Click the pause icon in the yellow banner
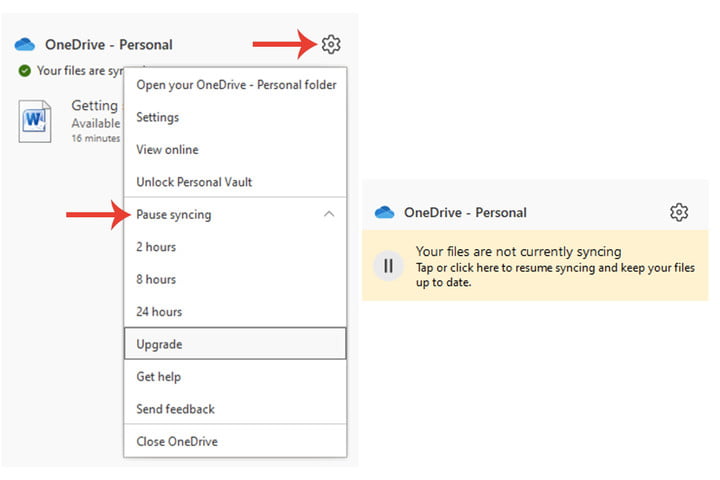720x480 pixels. click(388, 266)
